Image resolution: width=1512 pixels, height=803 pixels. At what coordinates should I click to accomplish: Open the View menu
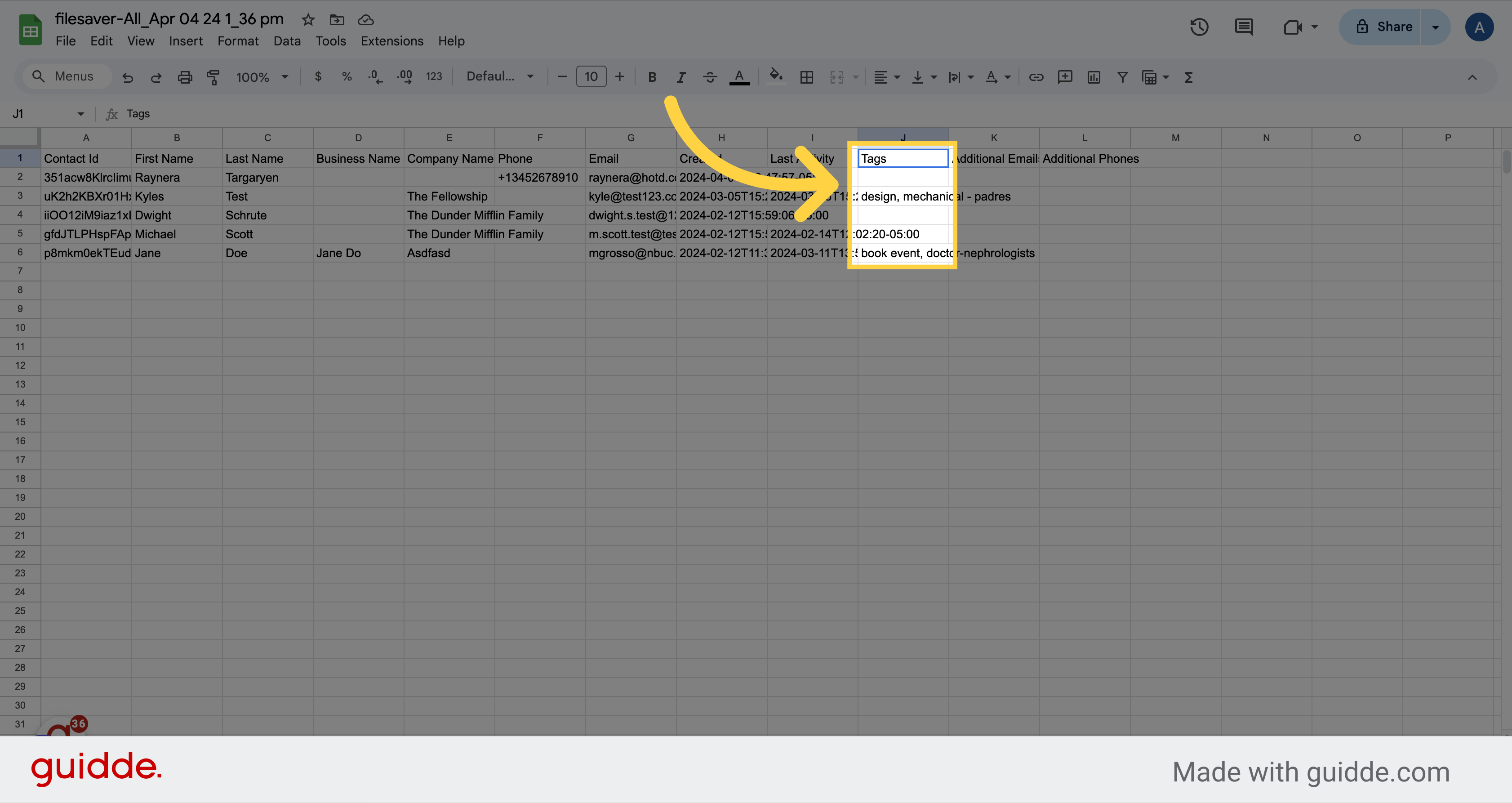(x=141, y=41)
